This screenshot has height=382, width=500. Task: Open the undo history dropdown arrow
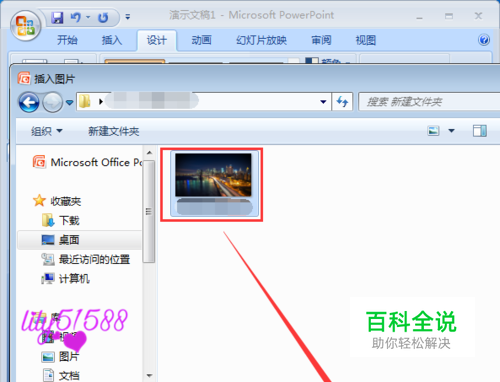pos(88,17)
